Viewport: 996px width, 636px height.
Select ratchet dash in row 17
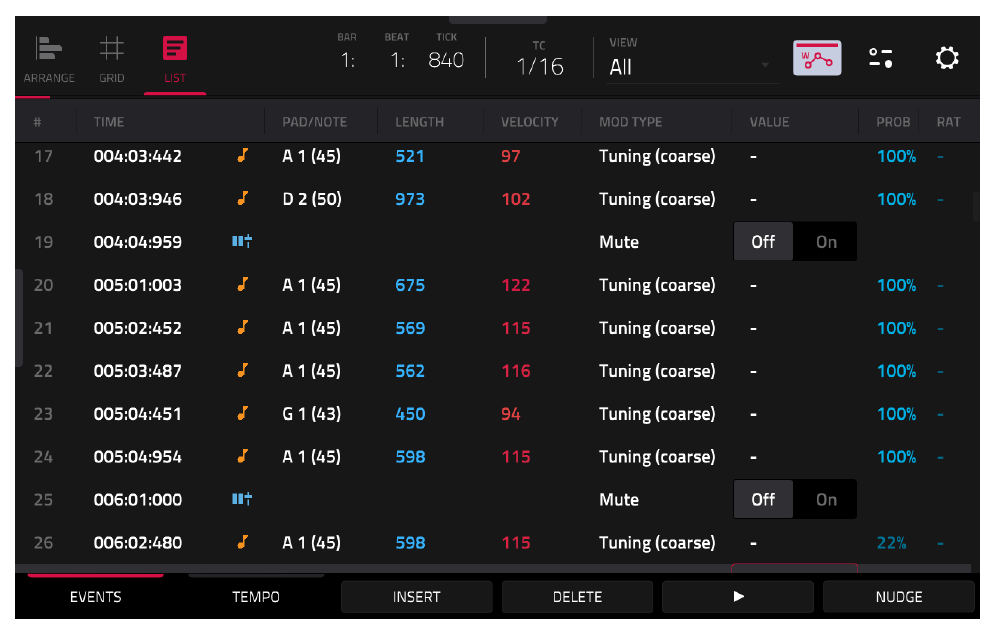[940, 156]
